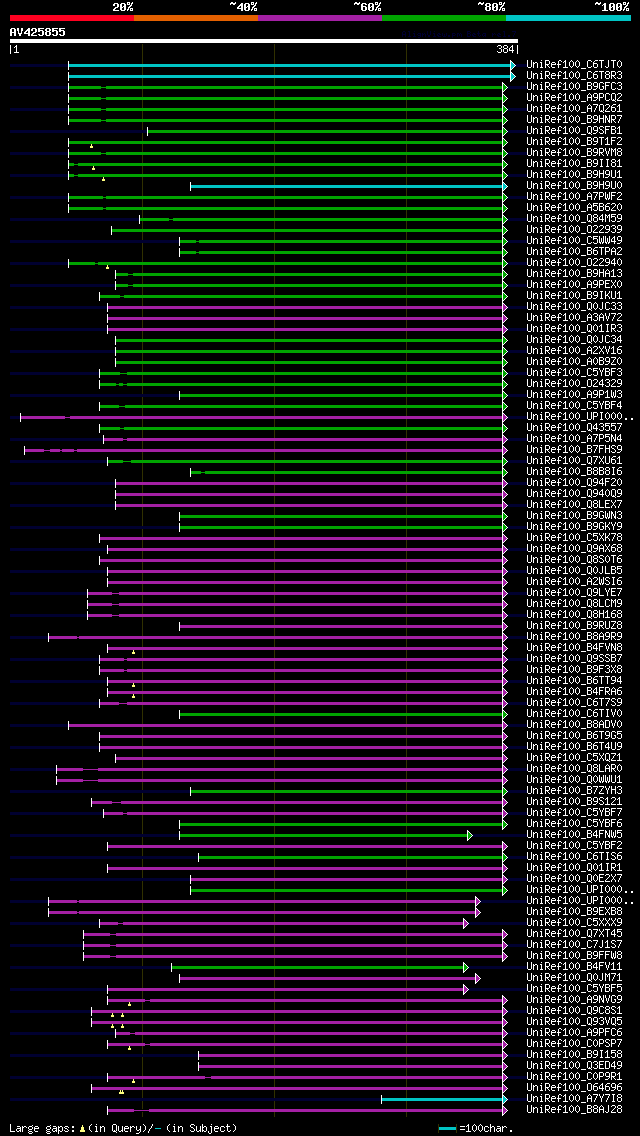The height and width of the screenshot is (1136, 640).
Task: Click the UniRef100_C5XK78 label
Action: [574, 538]
